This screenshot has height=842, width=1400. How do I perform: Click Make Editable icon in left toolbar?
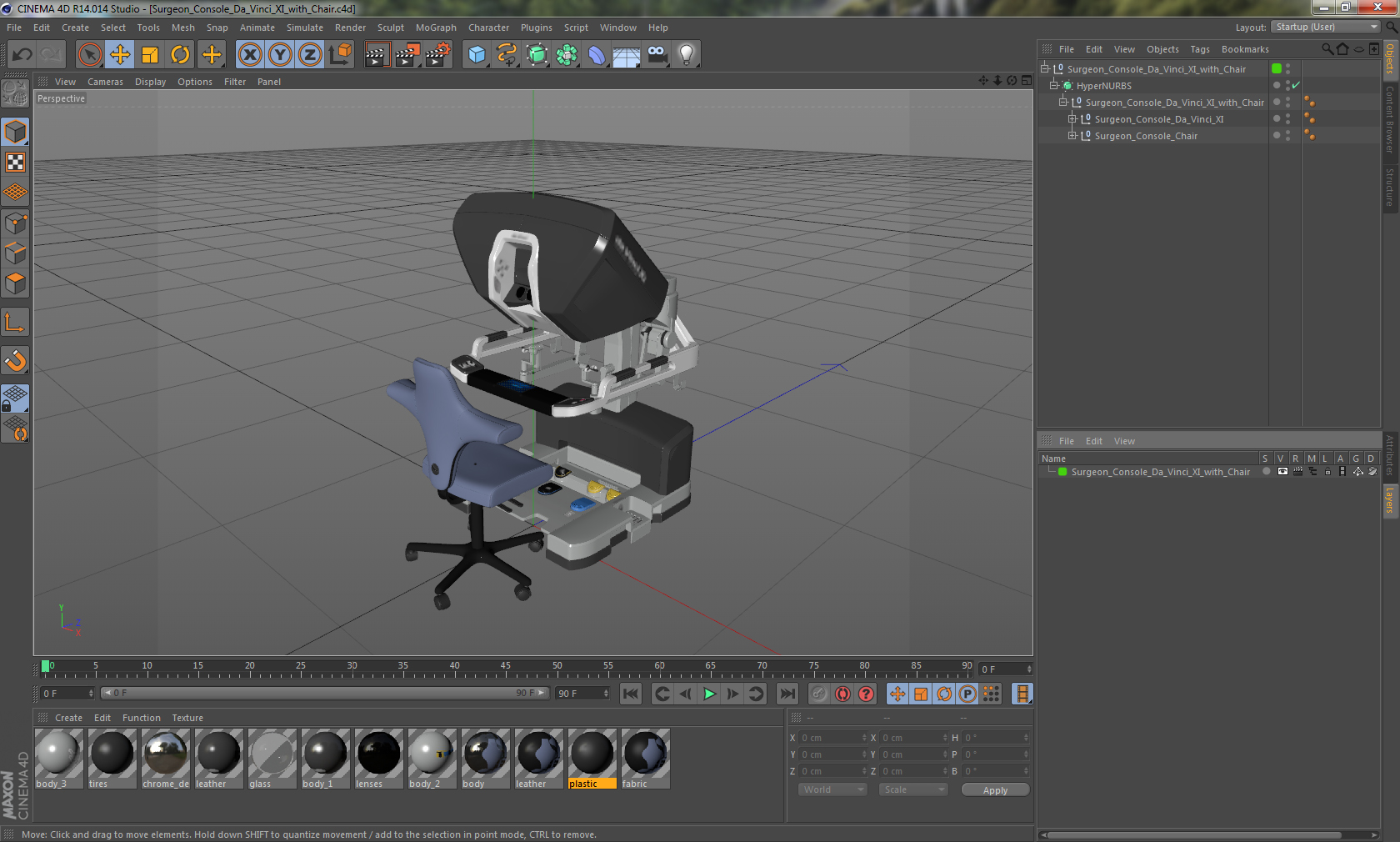(x=15, y=93)
